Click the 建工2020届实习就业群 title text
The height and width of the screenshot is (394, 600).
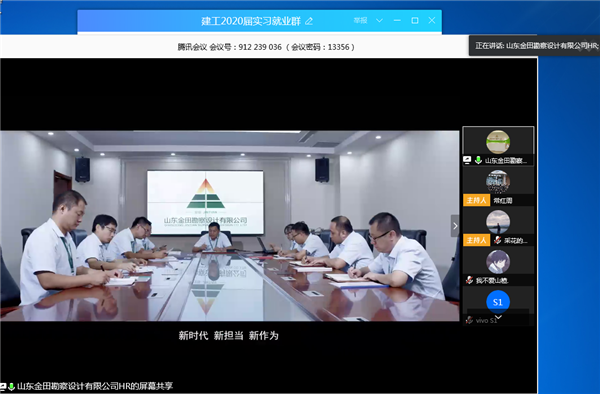coord(251,21)
